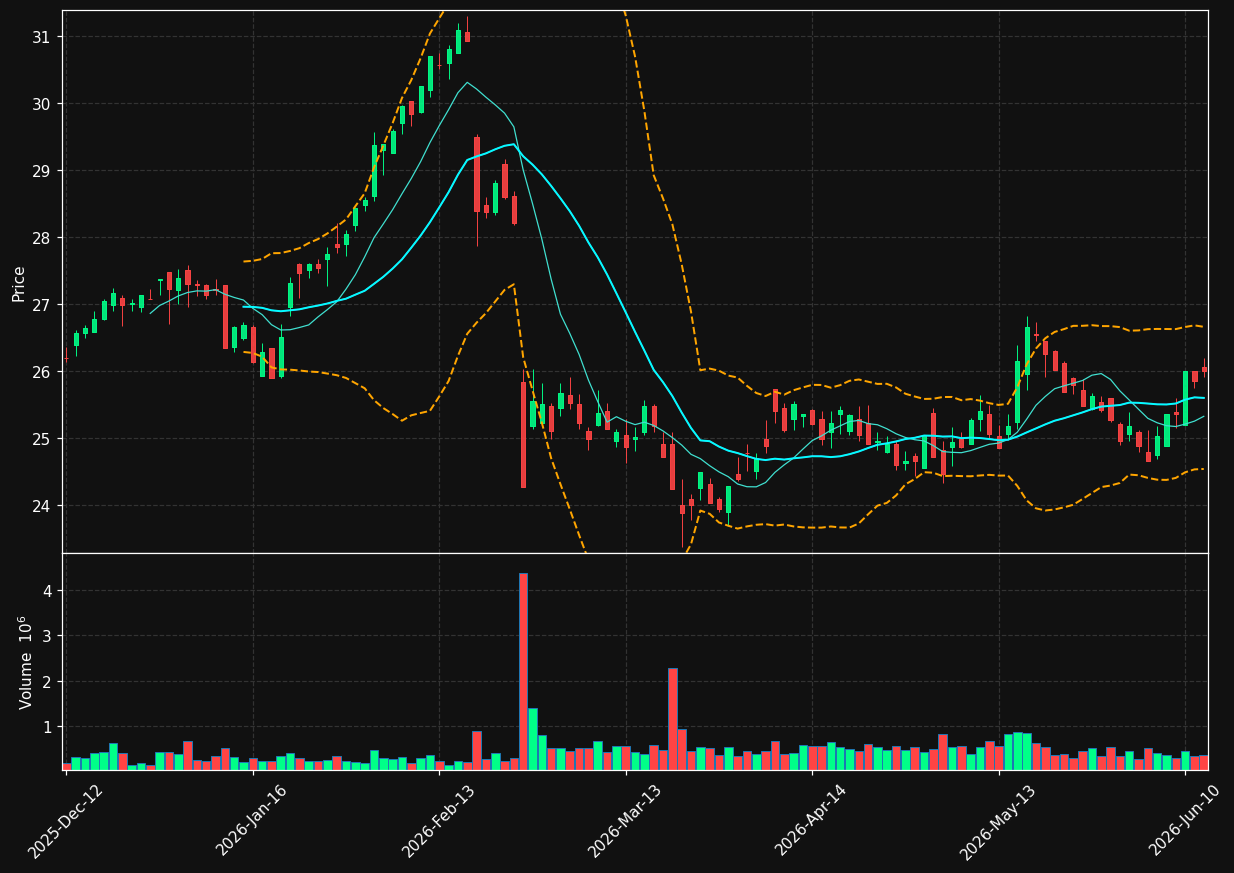Click the price axis value 24
The height and width of the screenshot is (873, 1234).
(x=43, y=506)
